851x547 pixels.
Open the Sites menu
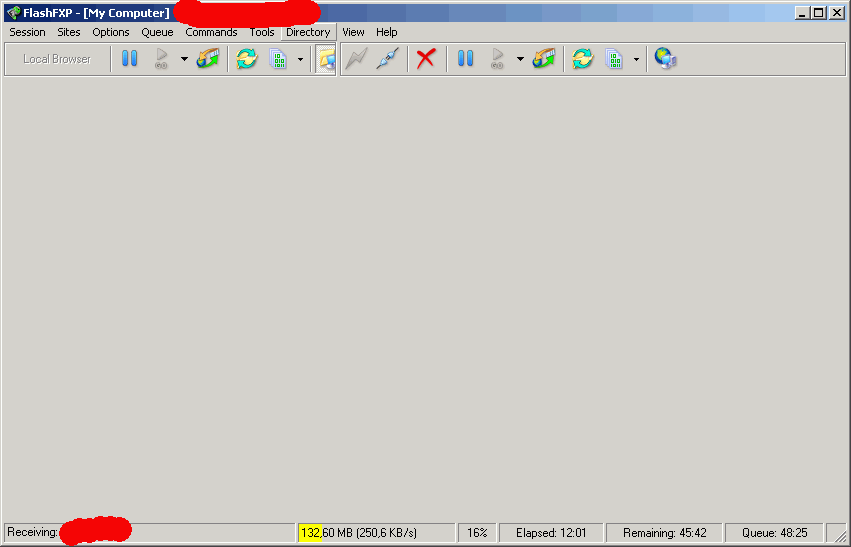(x=69, y=32)
